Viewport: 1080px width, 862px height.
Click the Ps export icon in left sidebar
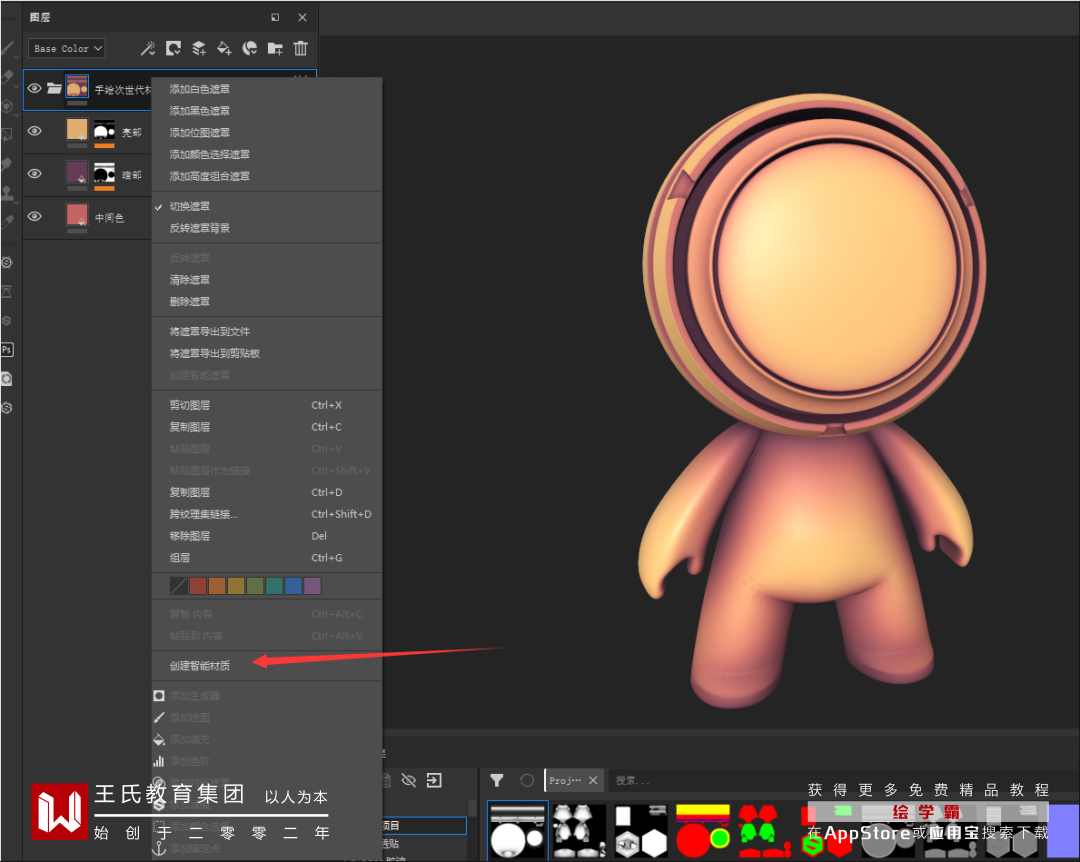click(7, 349)
